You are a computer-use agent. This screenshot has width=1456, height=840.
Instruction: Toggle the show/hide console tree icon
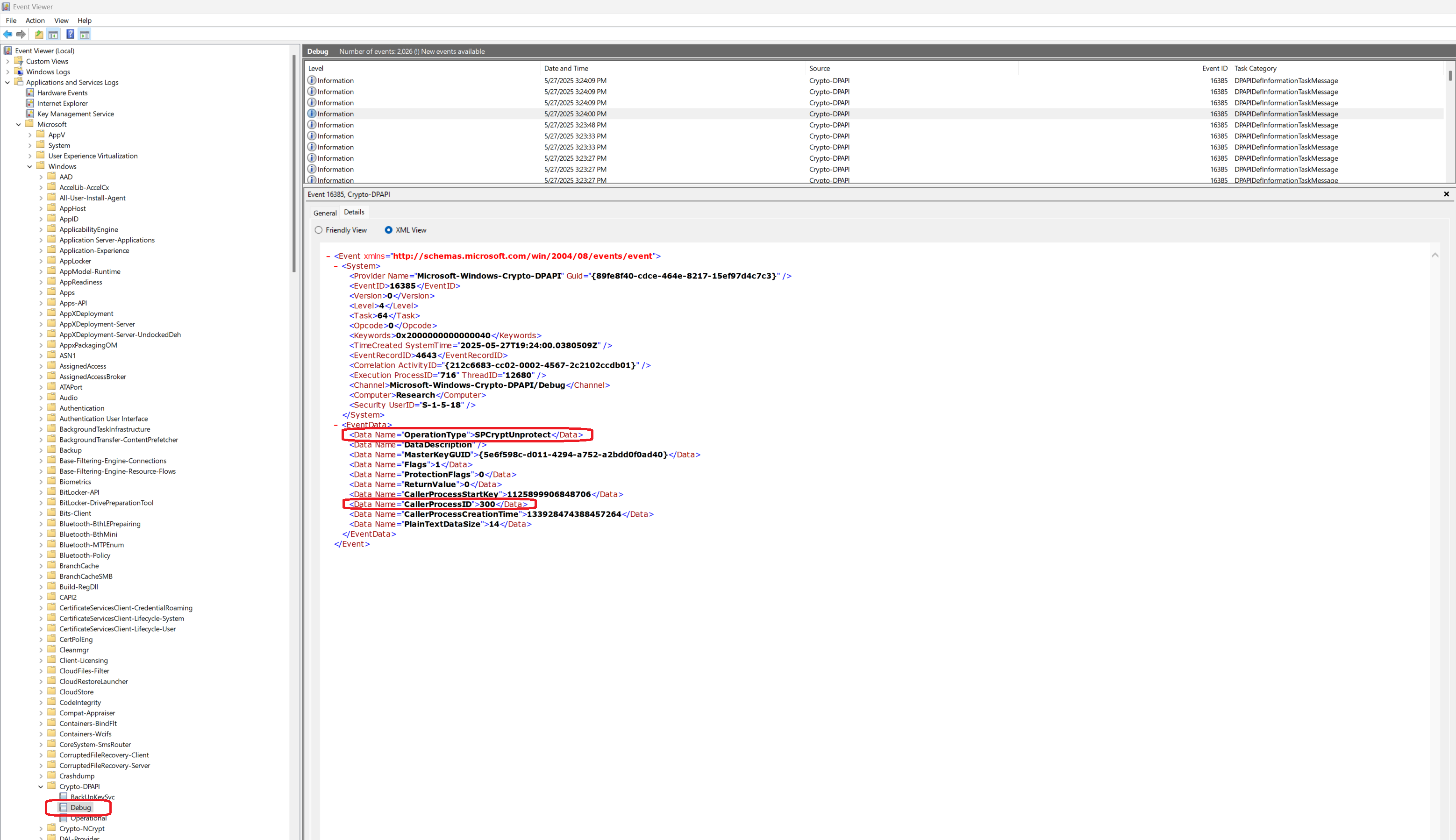click(53, 35)
